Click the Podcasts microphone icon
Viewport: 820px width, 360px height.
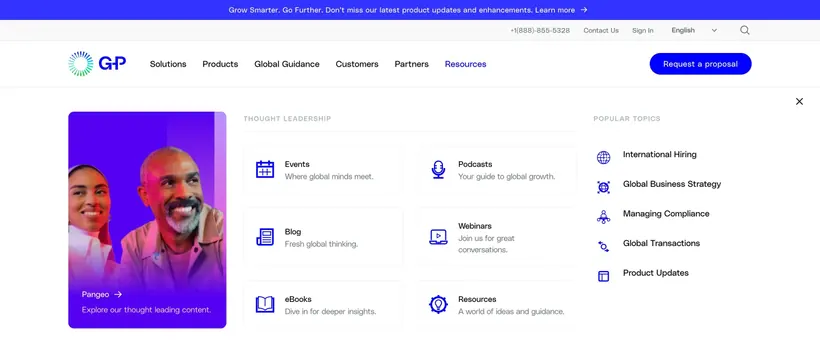438,170
